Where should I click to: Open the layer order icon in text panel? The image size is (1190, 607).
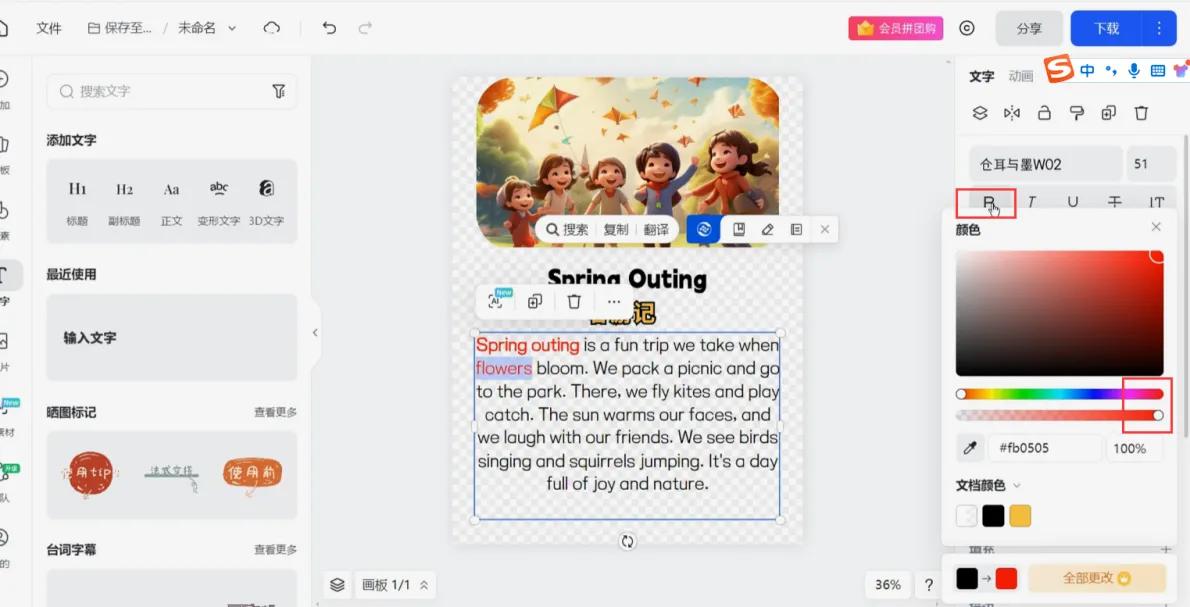pyautogui.click(x=980, y=113)
